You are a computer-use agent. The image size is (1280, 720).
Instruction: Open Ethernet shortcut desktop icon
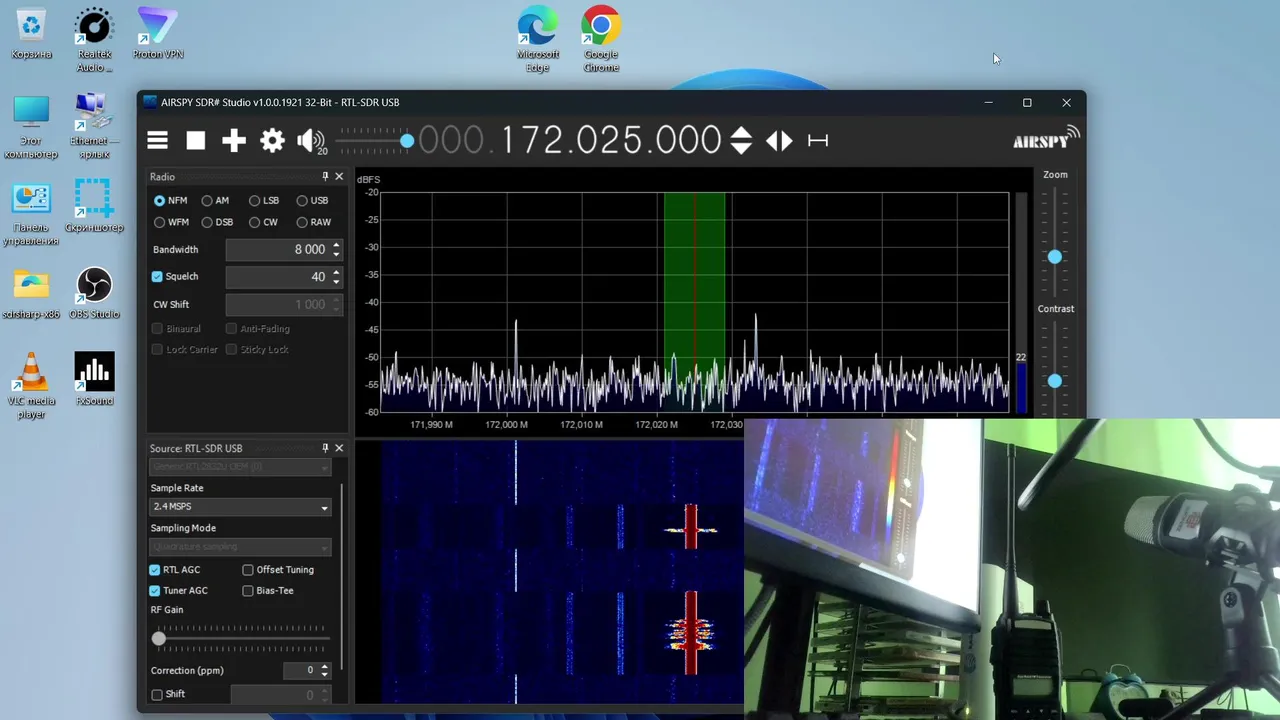(95, 127)
